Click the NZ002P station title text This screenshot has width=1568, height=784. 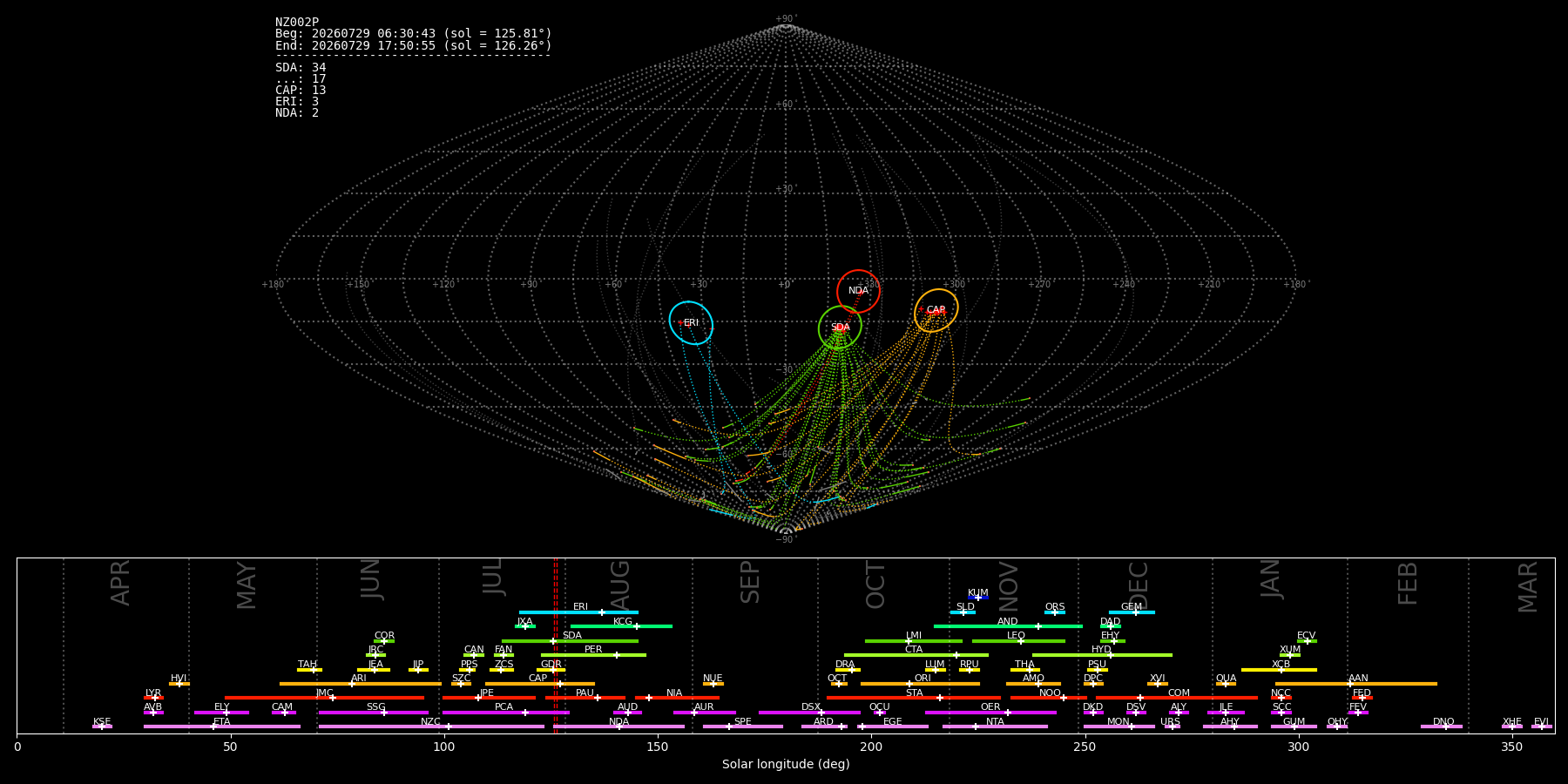(297, 23)
